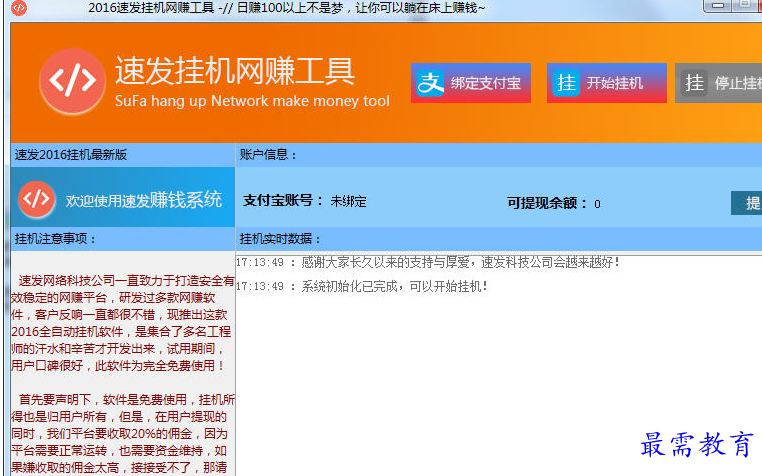
Task: Click log line 感谢大家长久以来的支持
Action: 428,263
